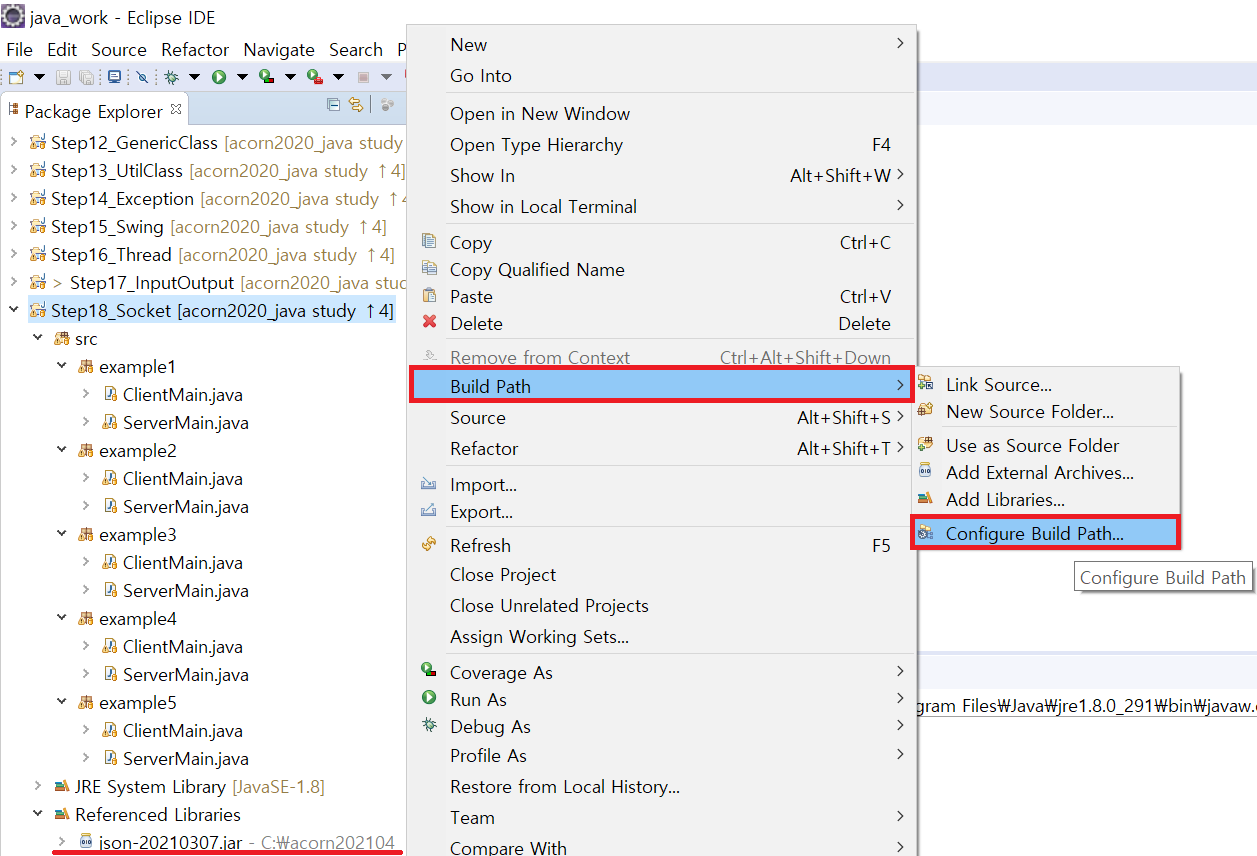Click the Debug As bug icon
The width and height of the screenshot is (1257, 856).
point(430,726)
